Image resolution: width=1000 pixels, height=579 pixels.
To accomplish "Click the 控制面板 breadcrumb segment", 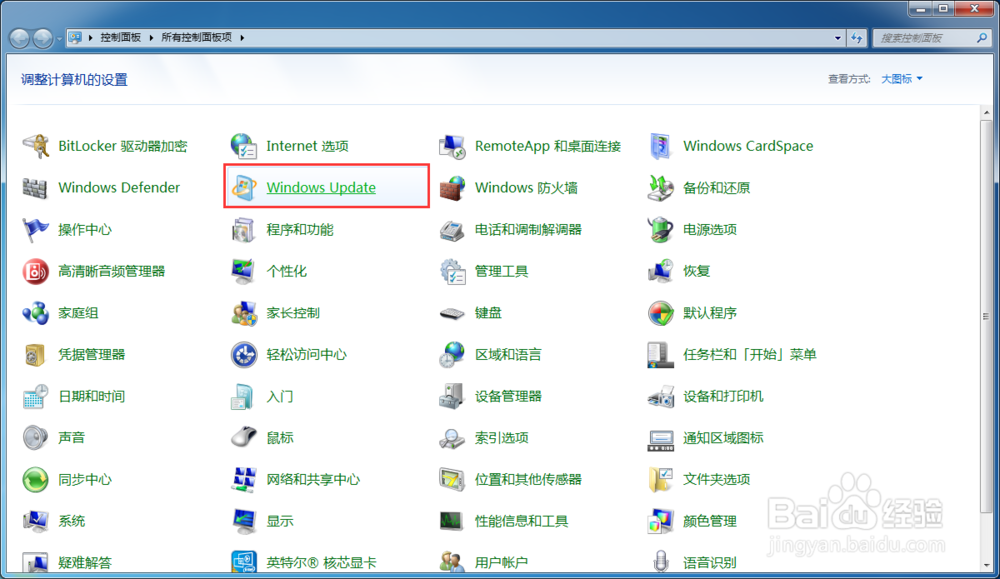I will [x=121, y=38].
